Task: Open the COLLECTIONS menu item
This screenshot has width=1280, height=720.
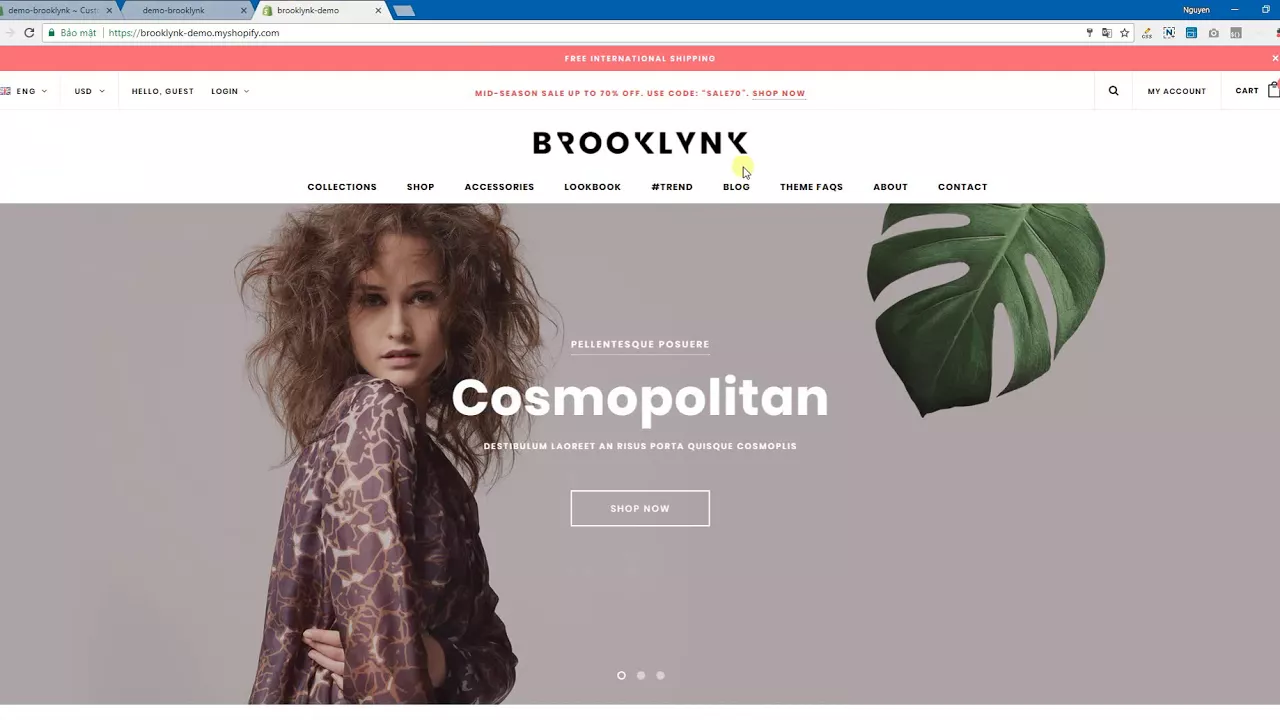Action: click(342, 187)
